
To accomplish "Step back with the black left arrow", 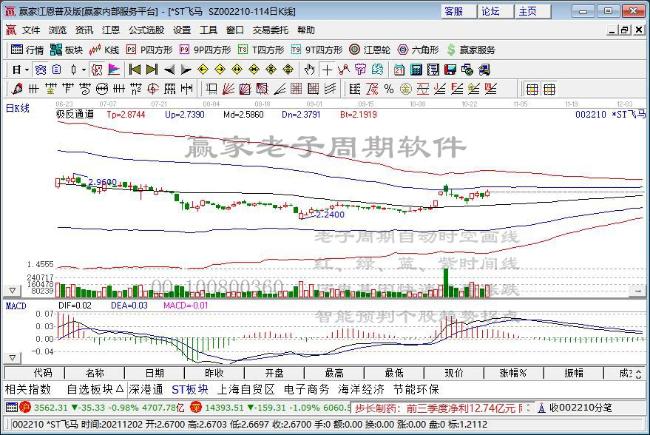I will (169, 70).
